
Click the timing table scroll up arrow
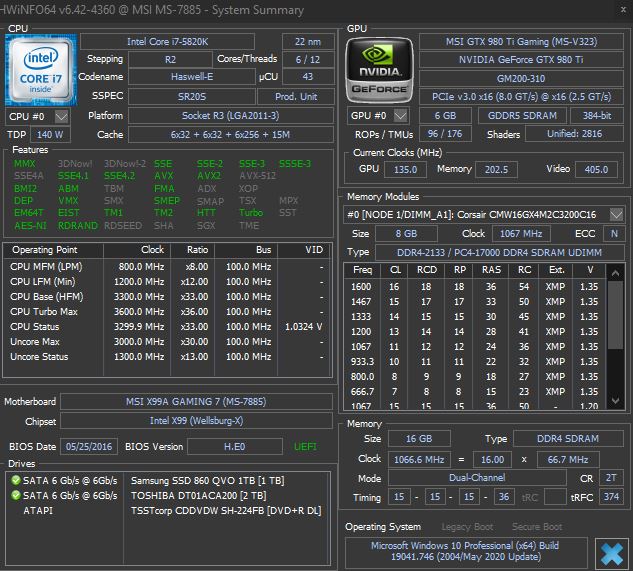pyautogui.click(x=615, y=273)
